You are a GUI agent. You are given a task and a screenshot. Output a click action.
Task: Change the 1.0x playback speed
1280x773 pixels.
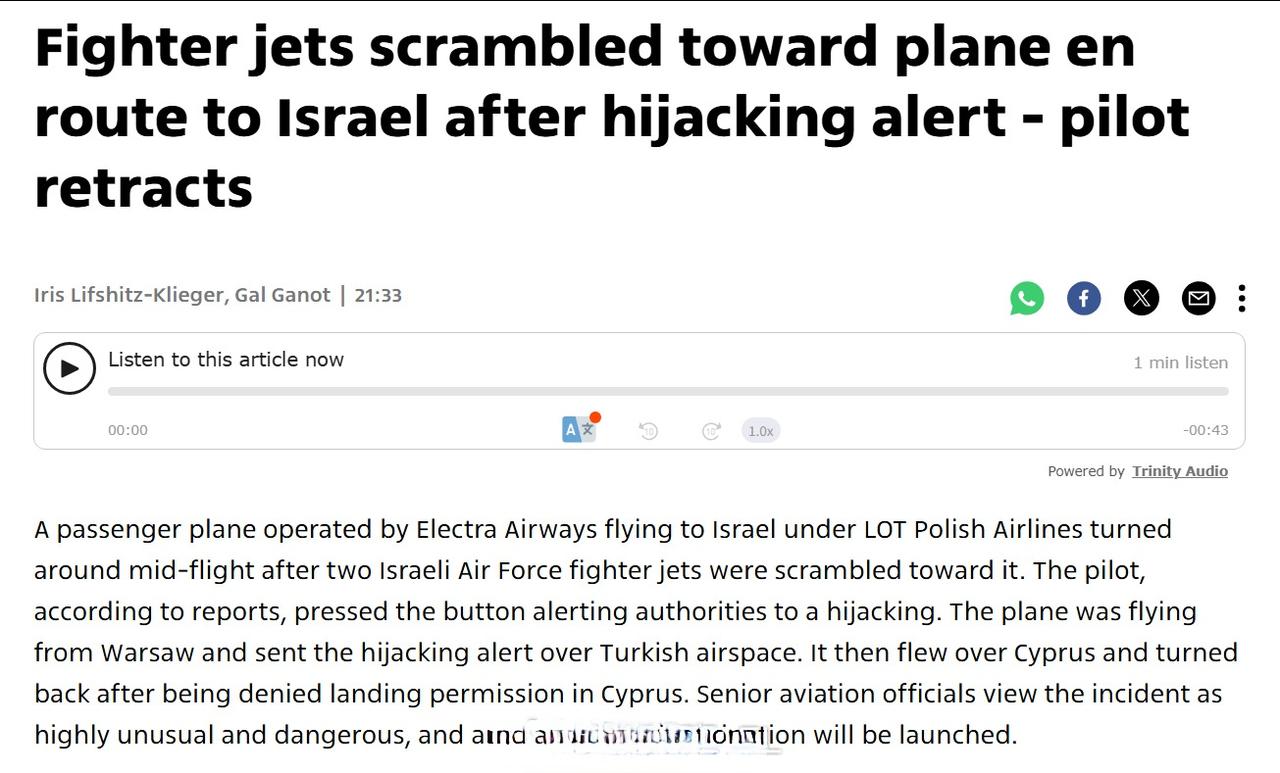click(761, 431)
